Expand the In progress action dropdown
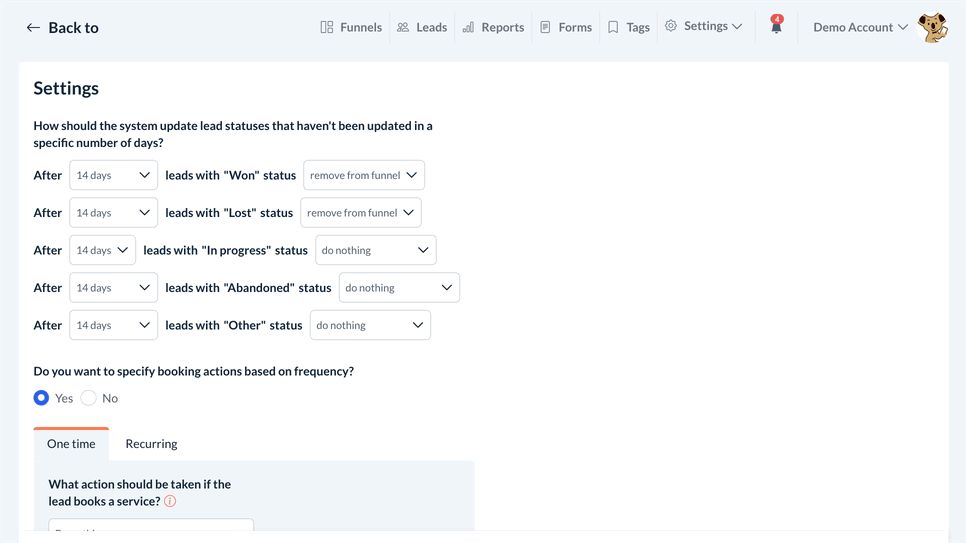The image size is (966, 543). point(375,250)
